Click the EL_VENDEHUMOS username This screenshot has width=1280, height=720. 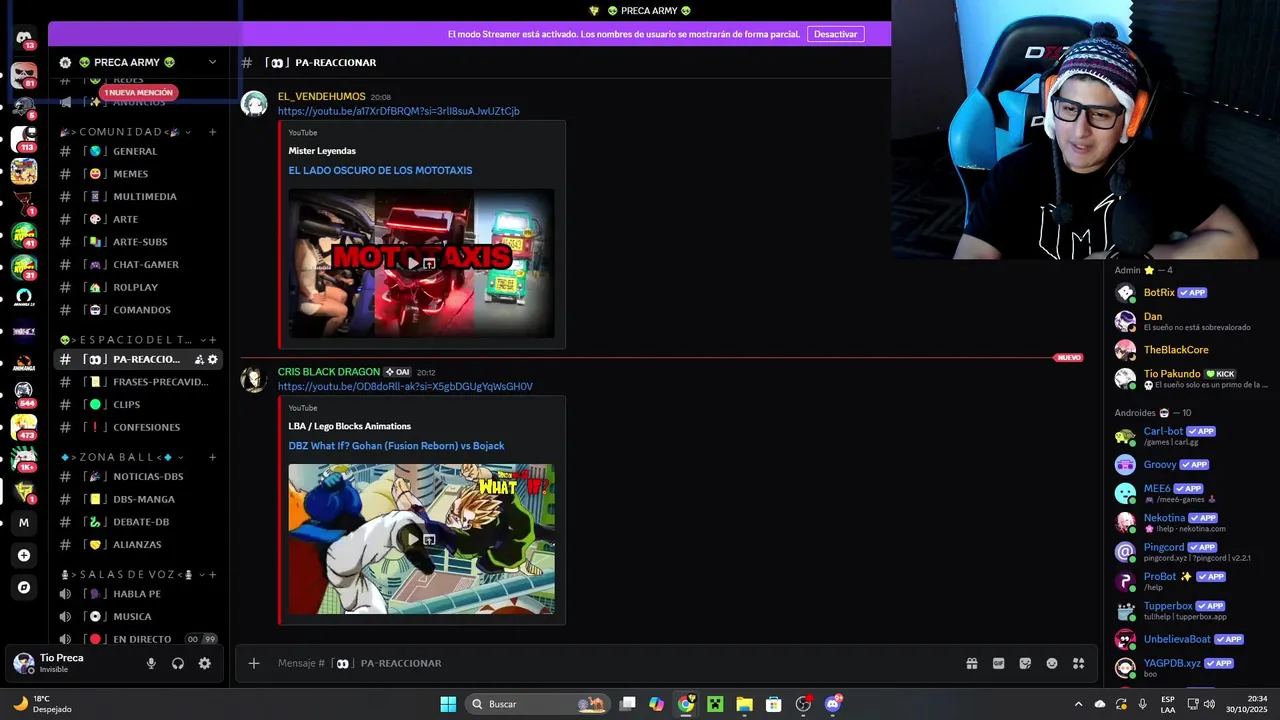321,97
